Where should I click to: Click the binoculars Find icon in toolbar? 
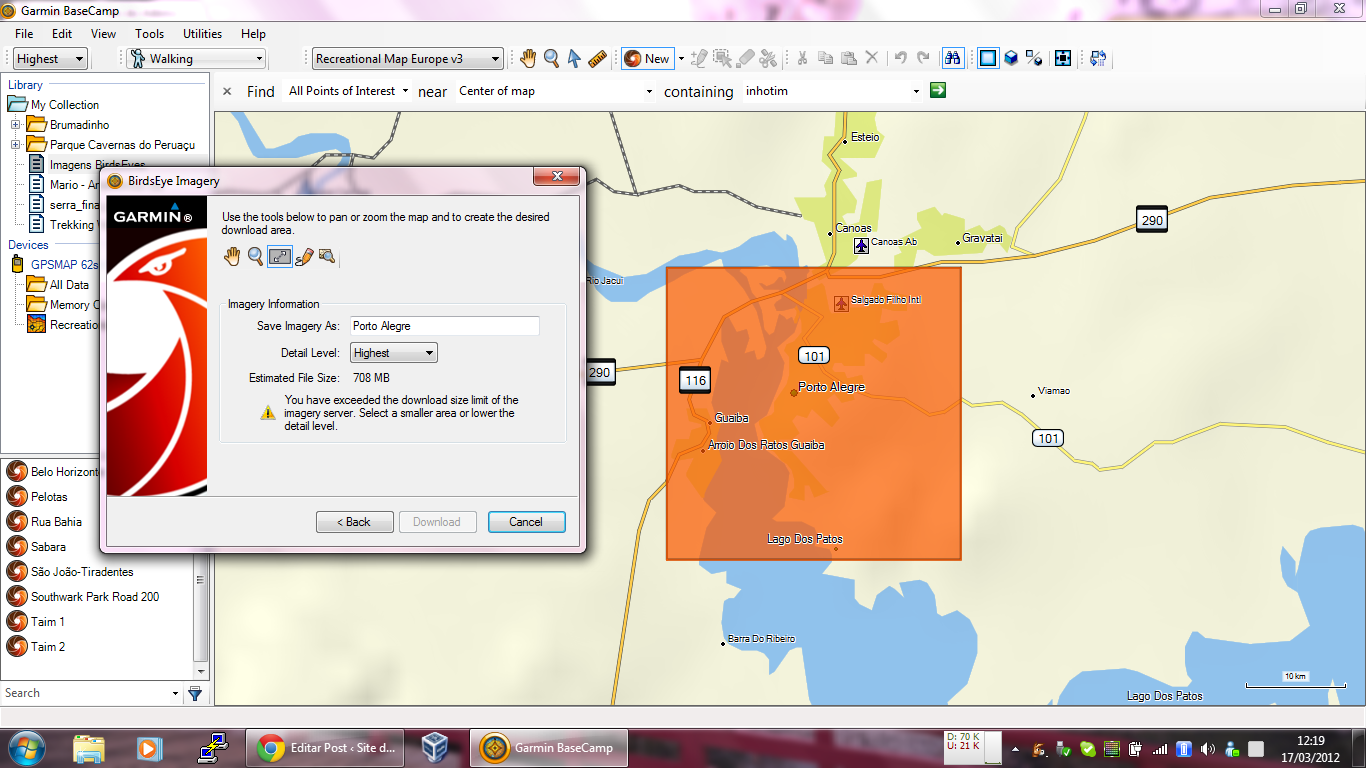(x=953, y=59)
